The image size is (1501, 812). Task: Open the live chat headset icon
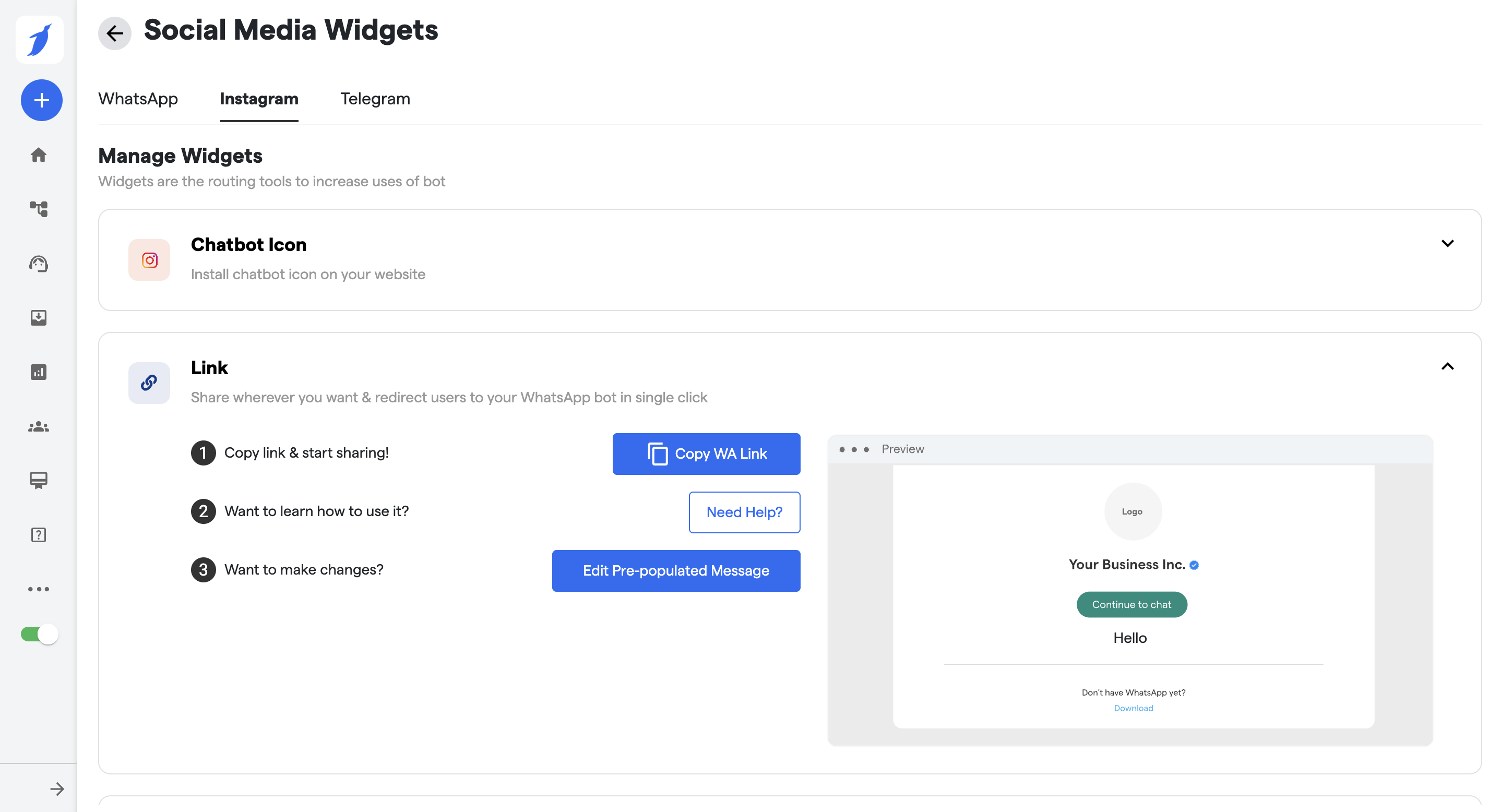tap(39, 264)
